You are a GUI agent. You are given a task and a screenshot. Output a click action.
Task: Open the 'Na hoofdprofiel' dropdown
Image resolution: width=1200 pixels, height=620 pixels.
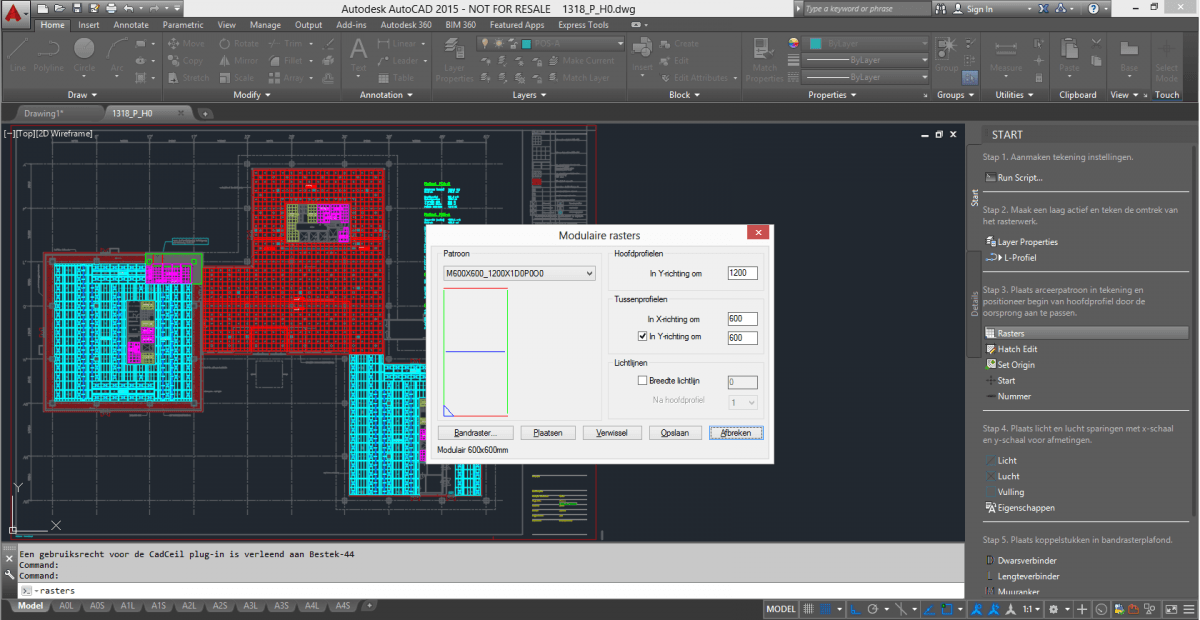(743, 402)
